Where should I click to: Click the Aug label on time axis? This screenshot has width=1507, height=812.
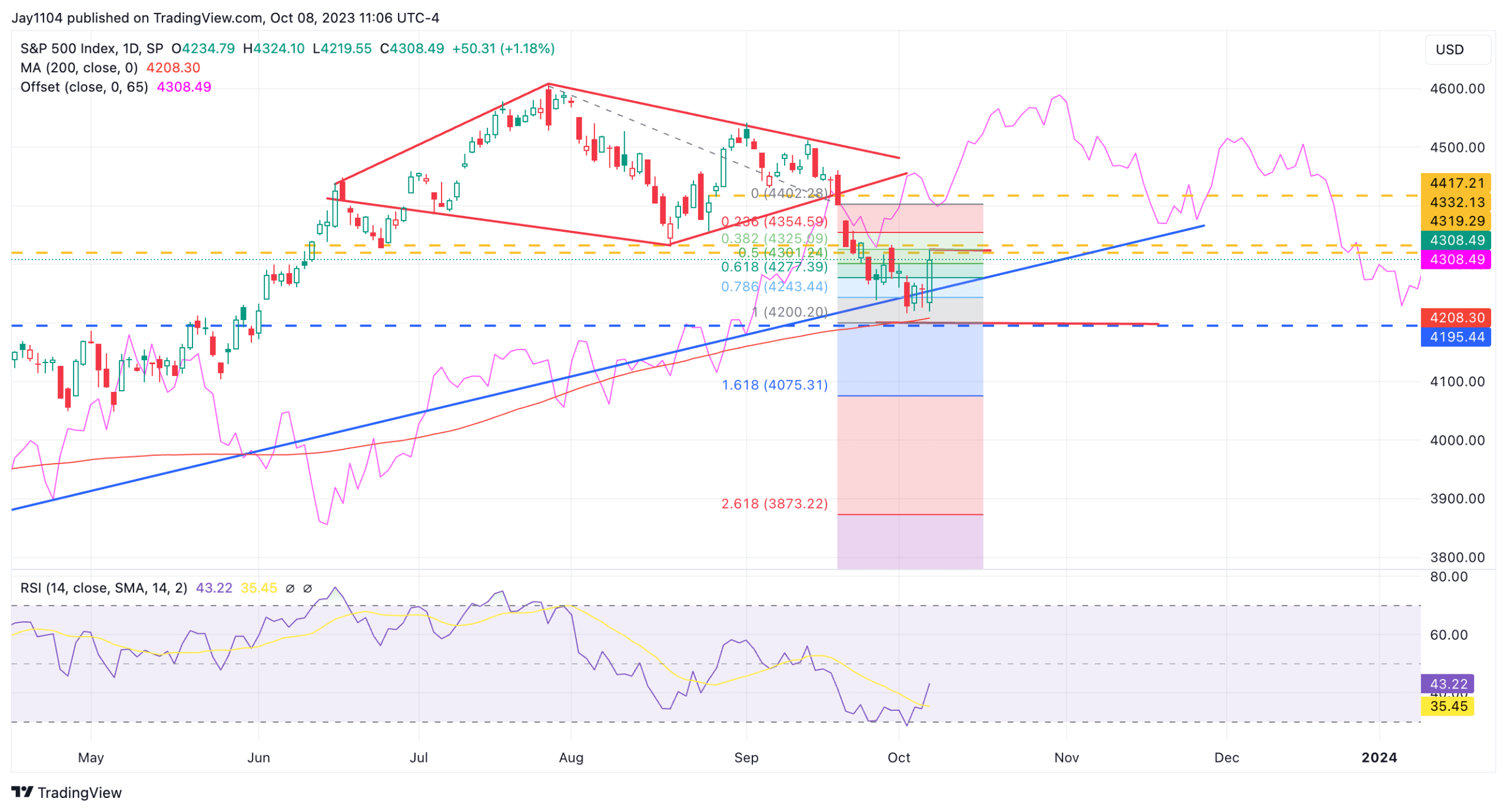pos(571,758)
